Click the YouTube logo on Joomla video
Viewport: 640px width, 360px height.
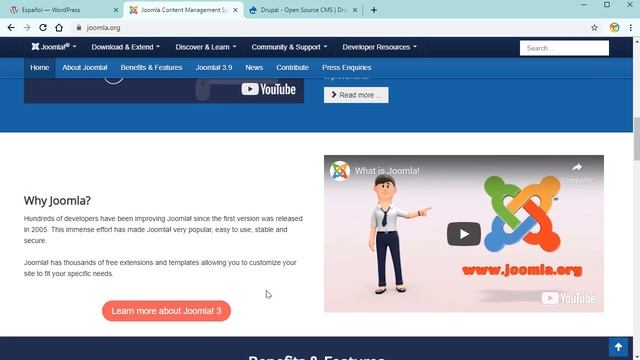569,298
